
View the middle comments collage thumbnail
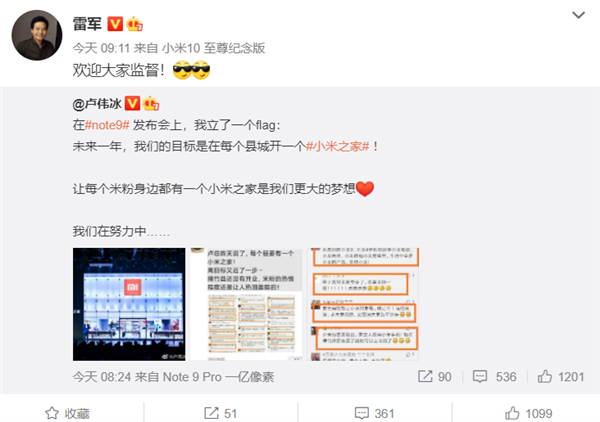246,304
